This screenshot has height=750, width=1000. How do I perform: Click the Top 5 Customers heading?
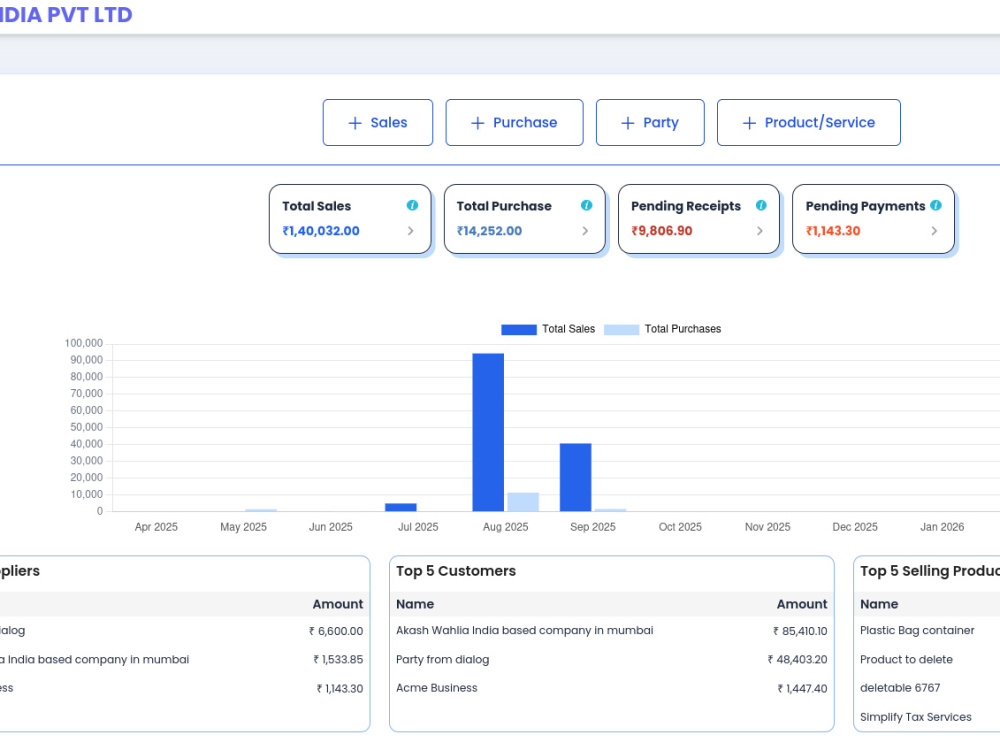[456, 571]
